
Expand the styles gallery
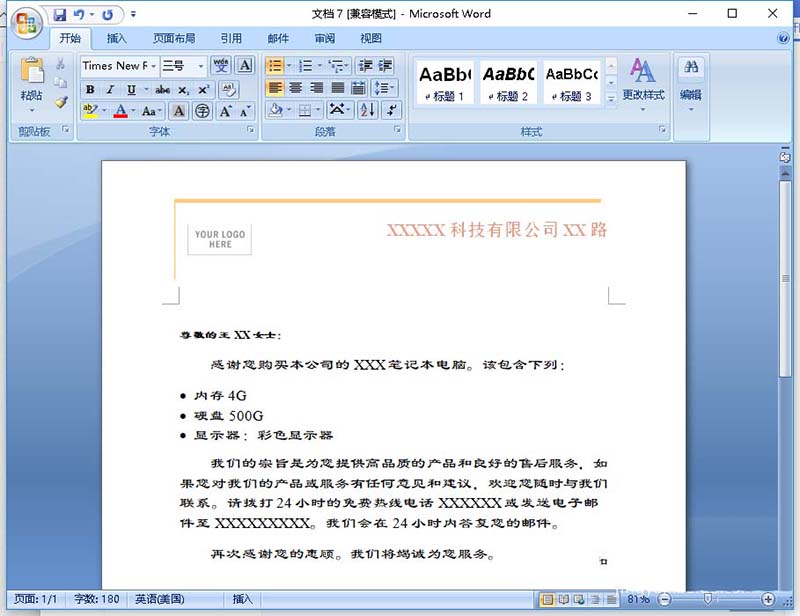click(x=611, y=99)
